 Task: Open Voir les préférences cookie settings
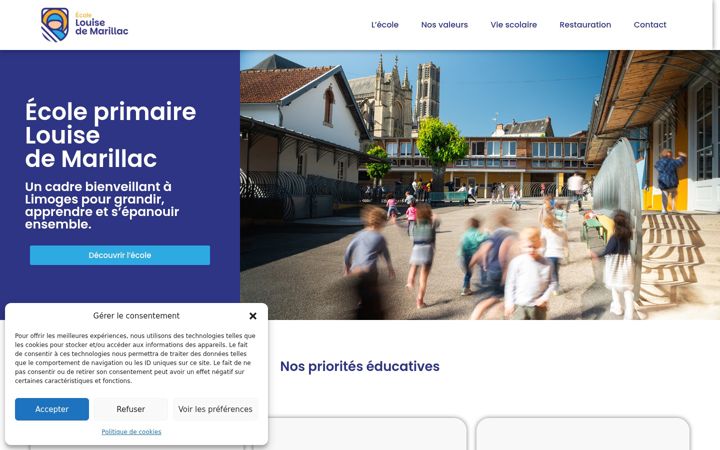pos(215,409)
